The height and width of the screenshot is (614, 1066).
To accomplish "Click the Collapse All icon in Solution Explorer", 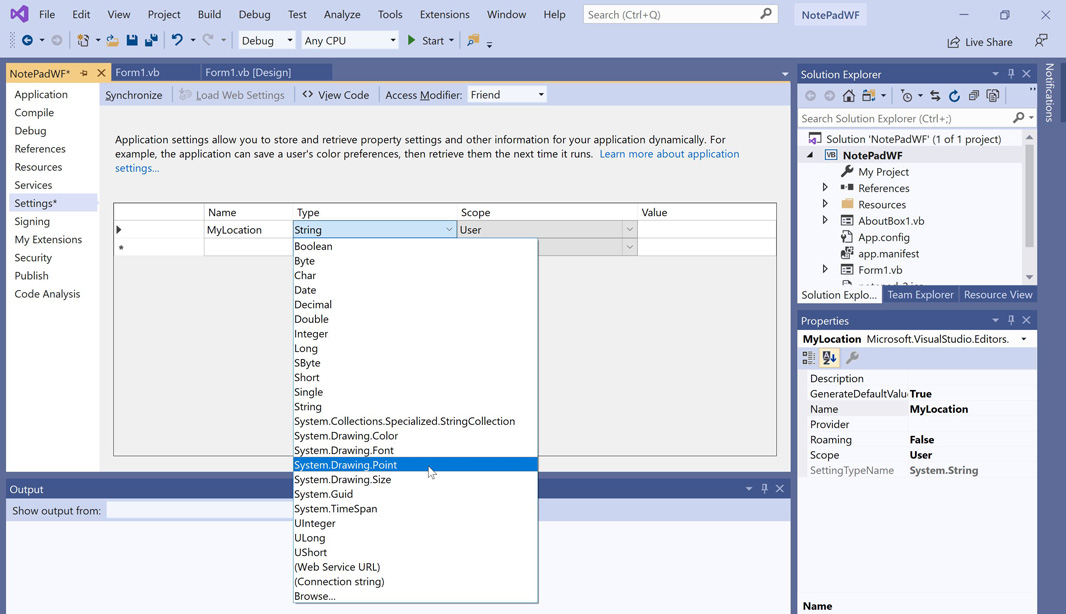I will 973,96.
